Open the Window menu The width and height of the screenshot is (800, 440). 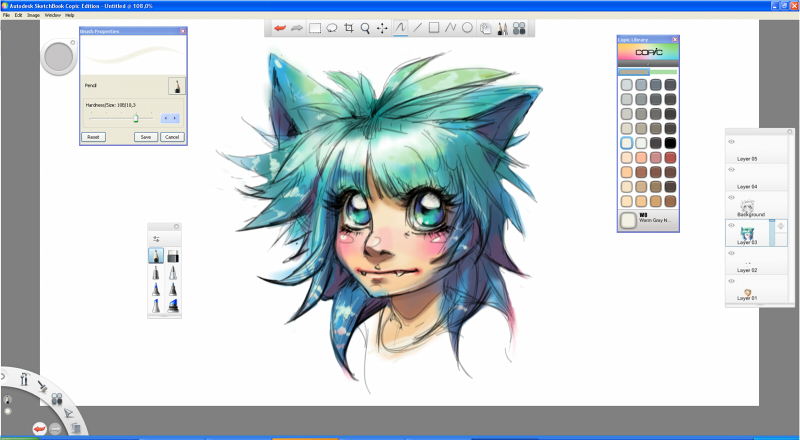point(53,15)
